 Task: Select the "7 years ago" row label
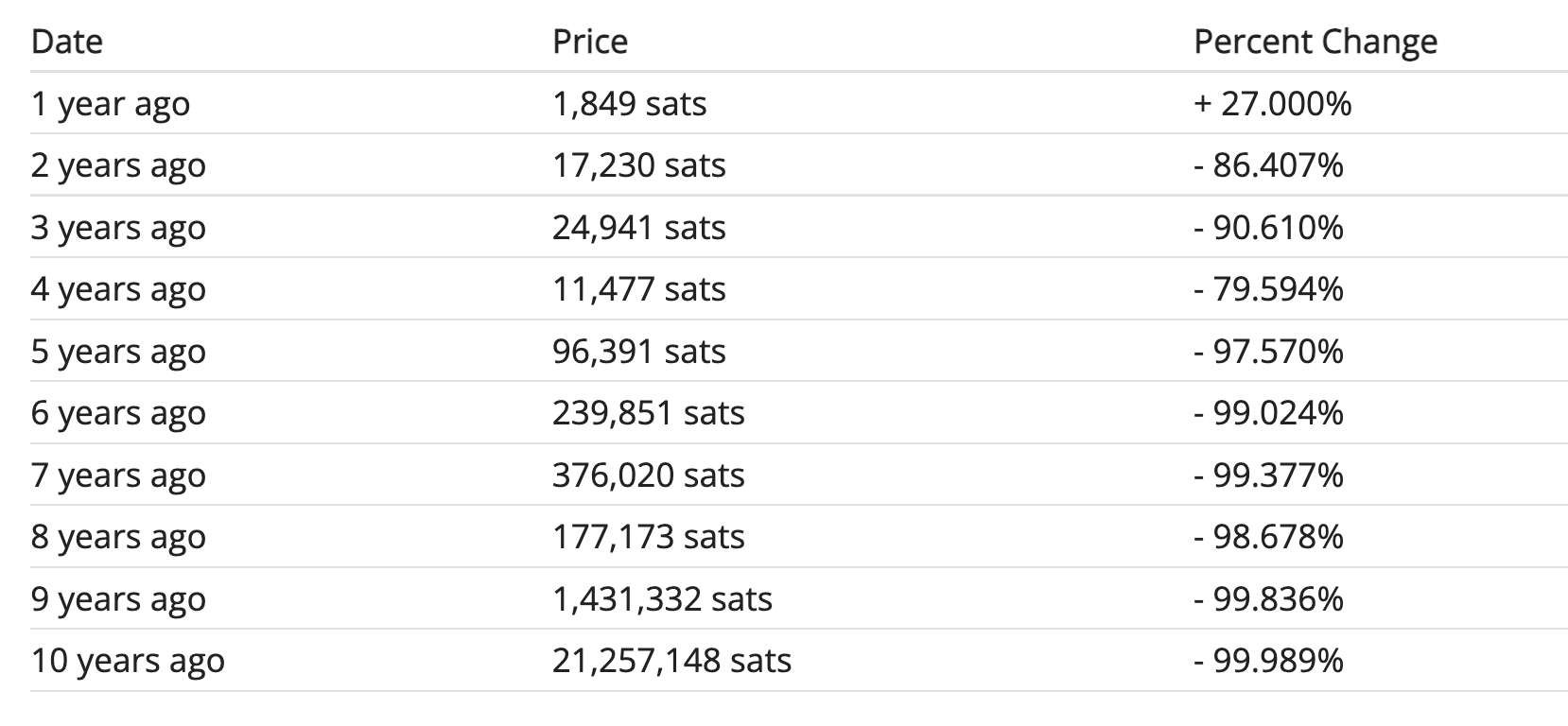[x=118, y=475]
